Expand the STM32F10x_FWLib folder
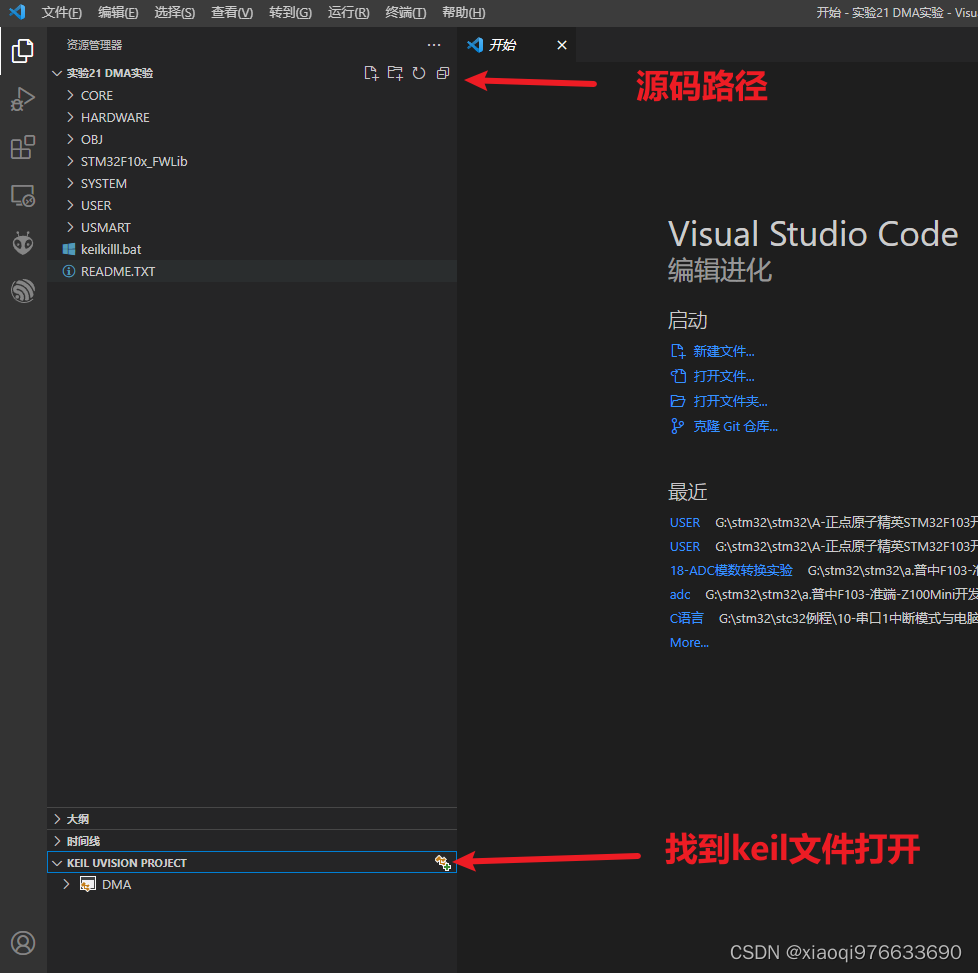 pos(252,162)
